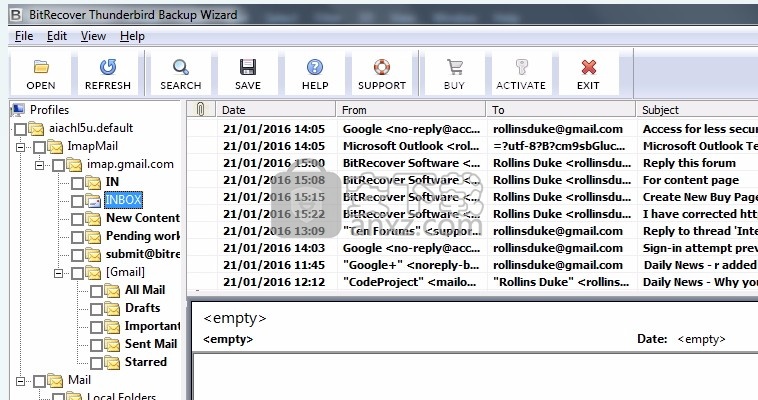The image size is (758, 400).
Task: Click the EXIT red cross icon
Action: pyautogui.click(x=588, y=67)
